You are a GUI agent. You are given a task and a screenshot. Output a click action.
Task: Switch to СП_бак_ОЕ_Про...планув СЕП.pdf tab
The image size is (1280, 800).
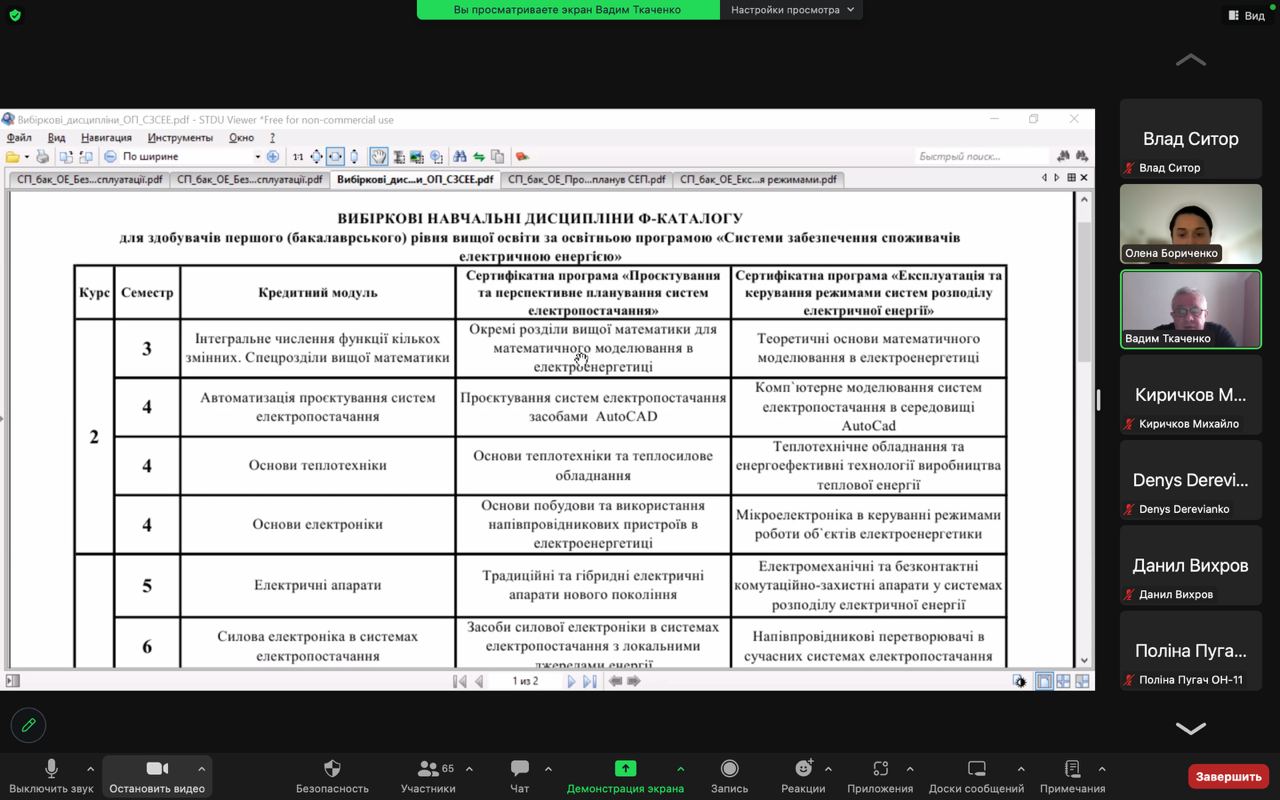point(586,180)
